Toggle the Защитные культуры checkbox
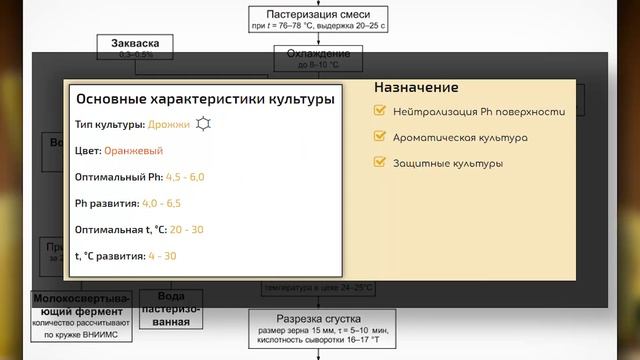Screen dimensions: 640x360 (x=380, y=162)
